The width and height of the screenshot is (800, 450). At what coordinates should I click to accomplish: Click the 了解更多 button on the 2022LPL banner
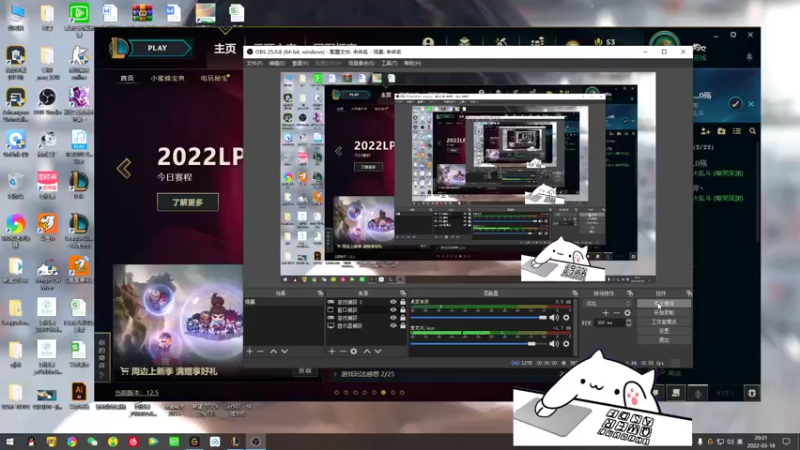tap(188, 202)
